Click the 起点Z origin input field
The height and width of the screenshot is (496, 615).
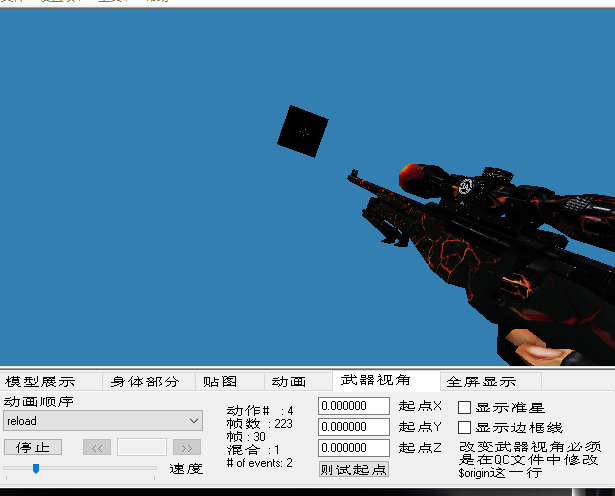click(x=353, y=448)
